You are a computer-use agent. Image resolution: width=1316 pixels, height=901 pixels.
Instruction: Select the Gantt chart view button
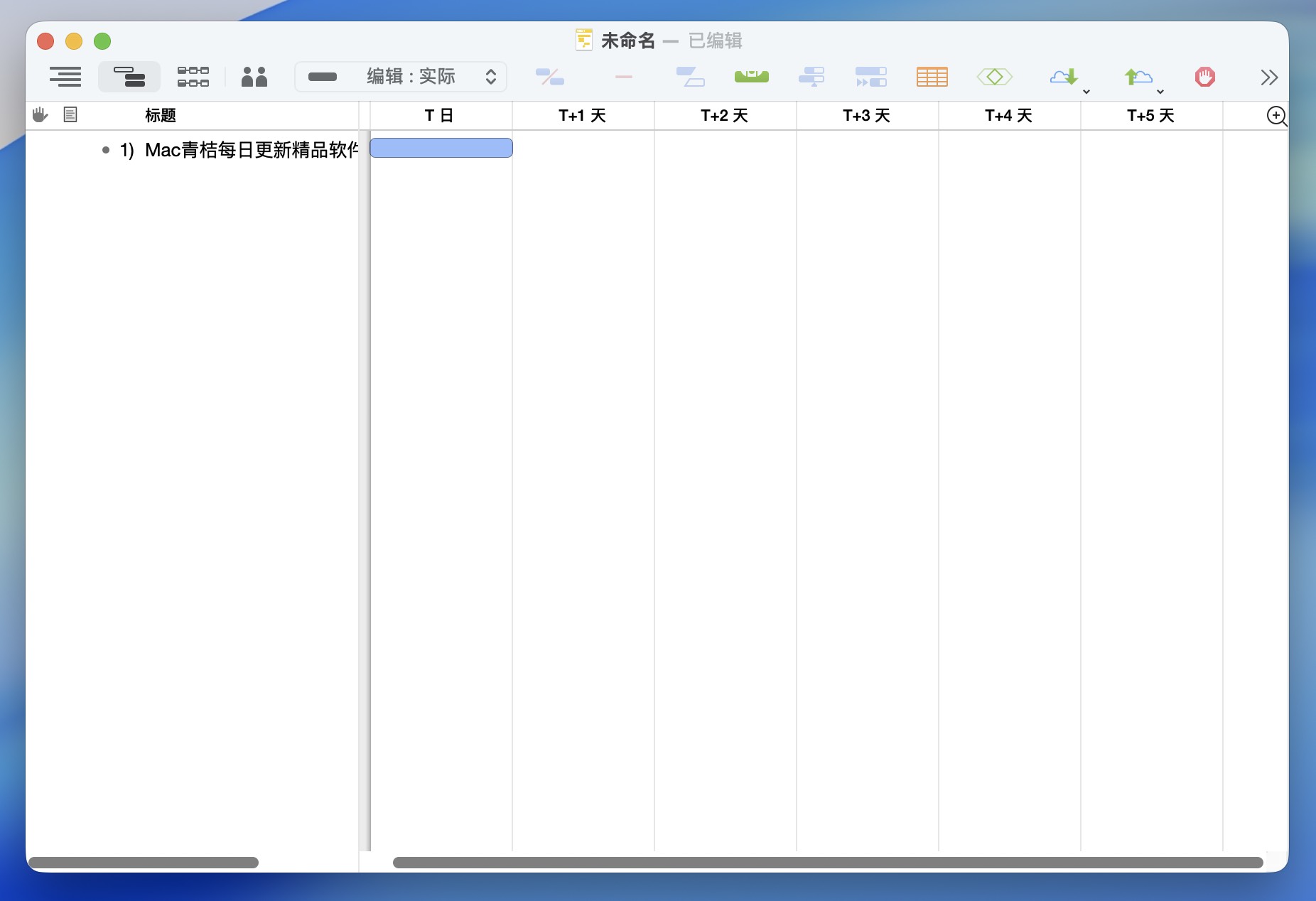(x=129, y=77)
